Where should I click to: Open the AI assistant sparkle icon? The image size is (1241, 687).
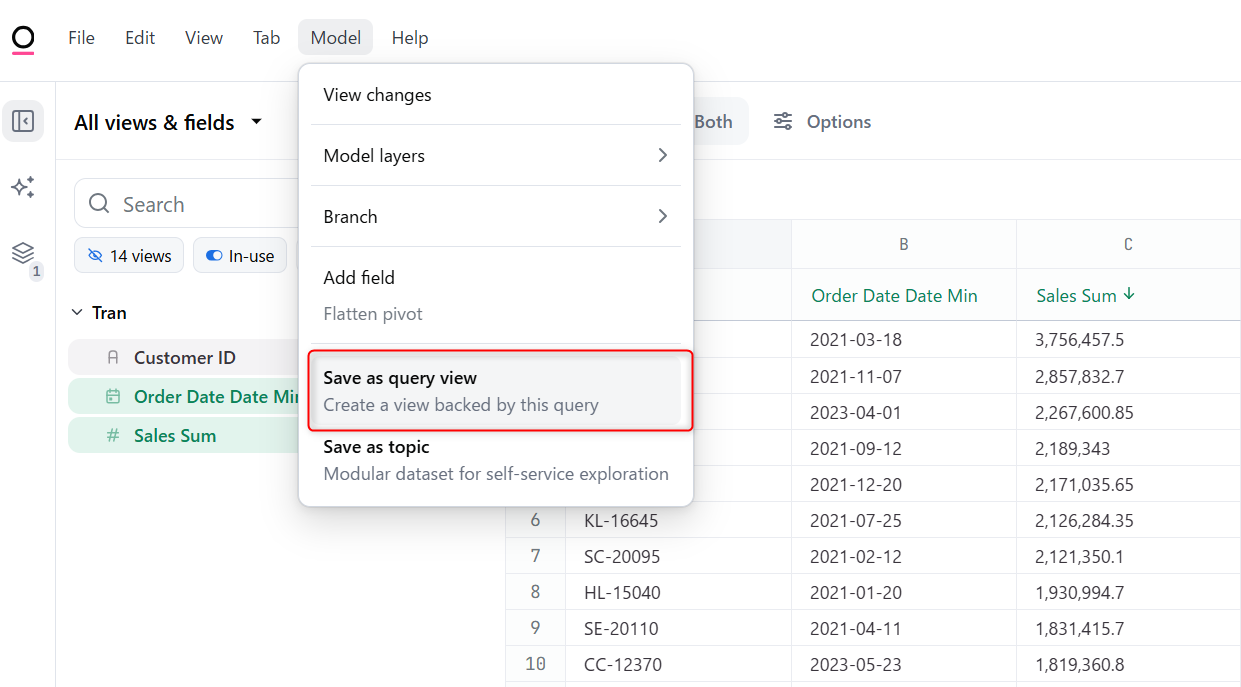(x=23, y=187)
